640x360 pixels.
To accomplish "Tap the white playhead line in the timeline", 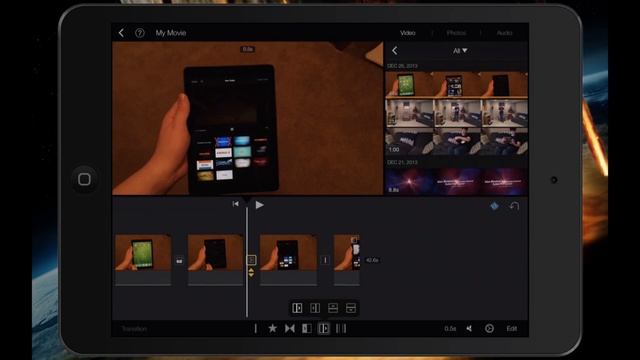I will tap(247, 261).
